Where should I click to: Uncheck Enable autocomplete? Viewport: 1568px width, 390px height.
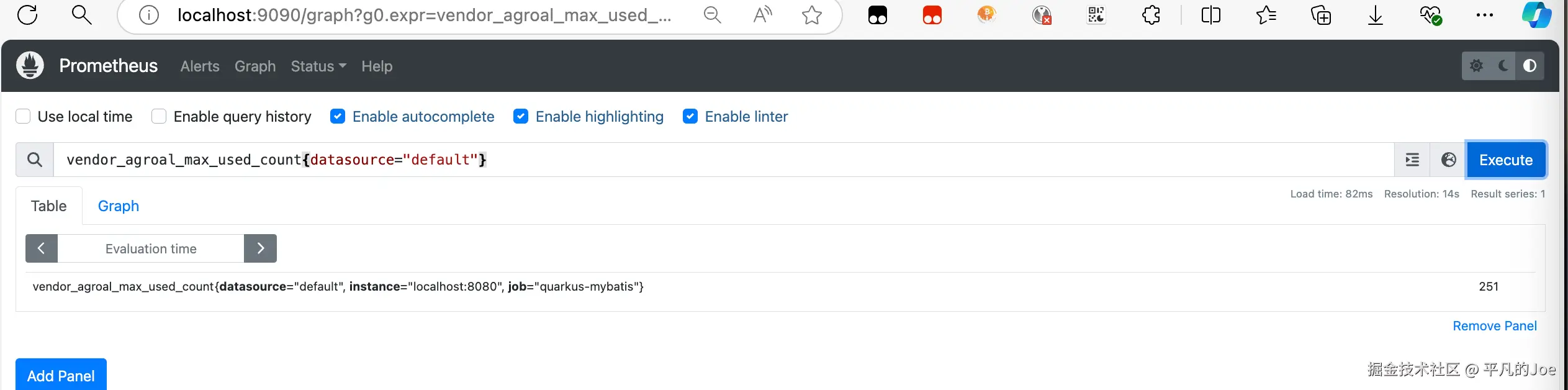(338, 117)
